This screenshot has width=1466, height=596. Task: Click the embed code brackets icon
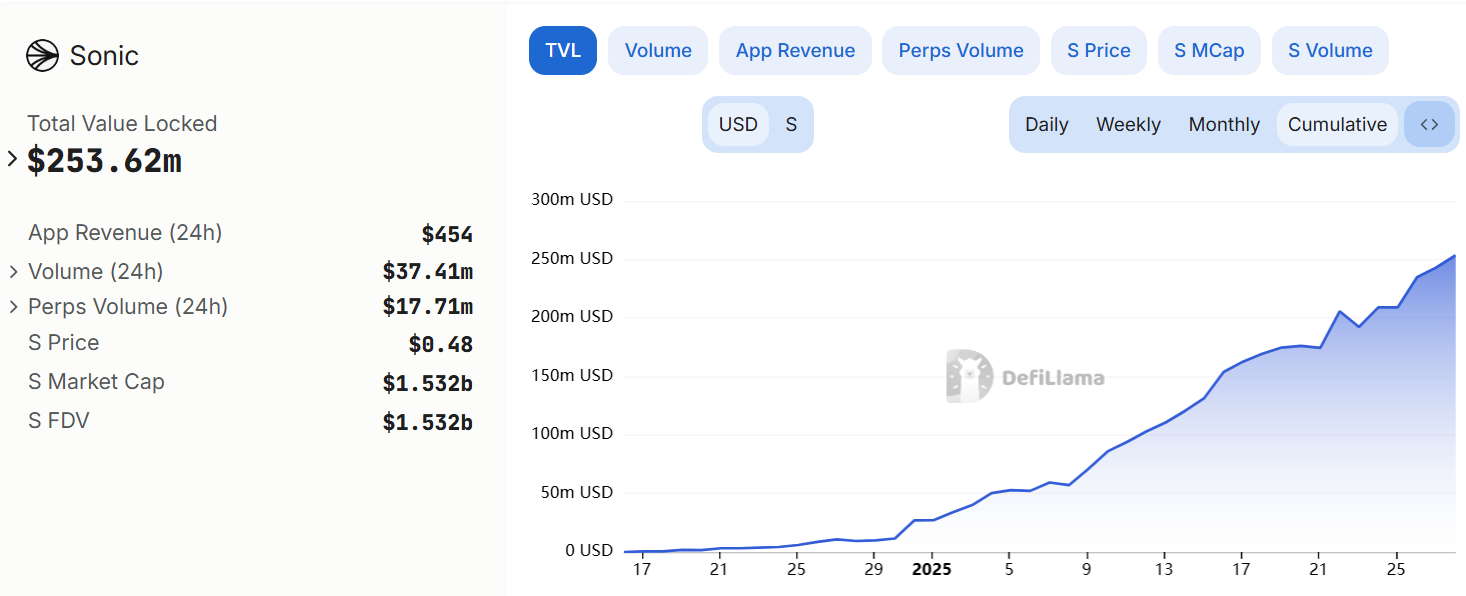point(1429,125)
